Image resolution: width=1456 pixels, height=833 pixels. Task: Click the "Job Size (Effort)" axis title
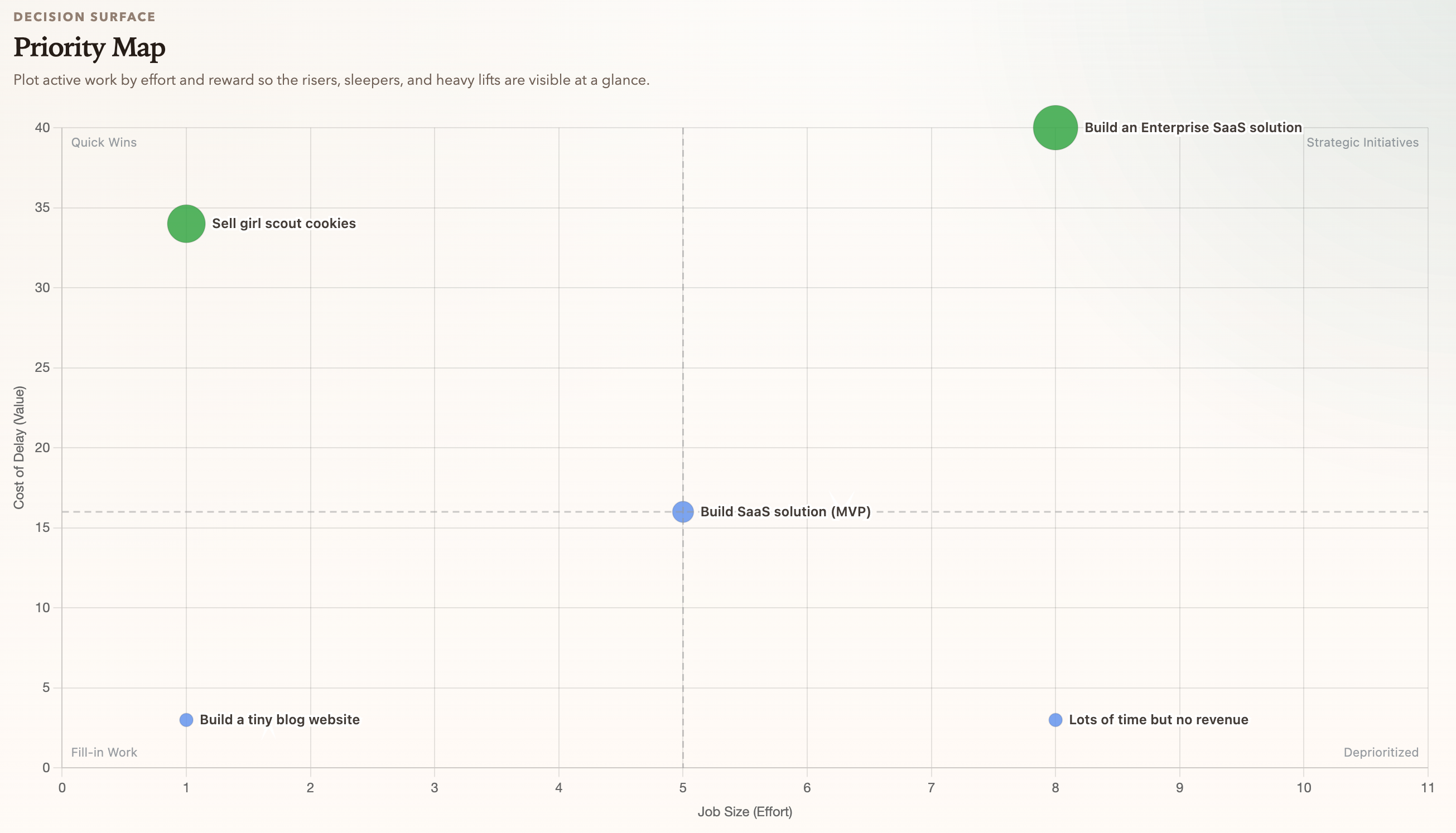click(x=745, y=812)
